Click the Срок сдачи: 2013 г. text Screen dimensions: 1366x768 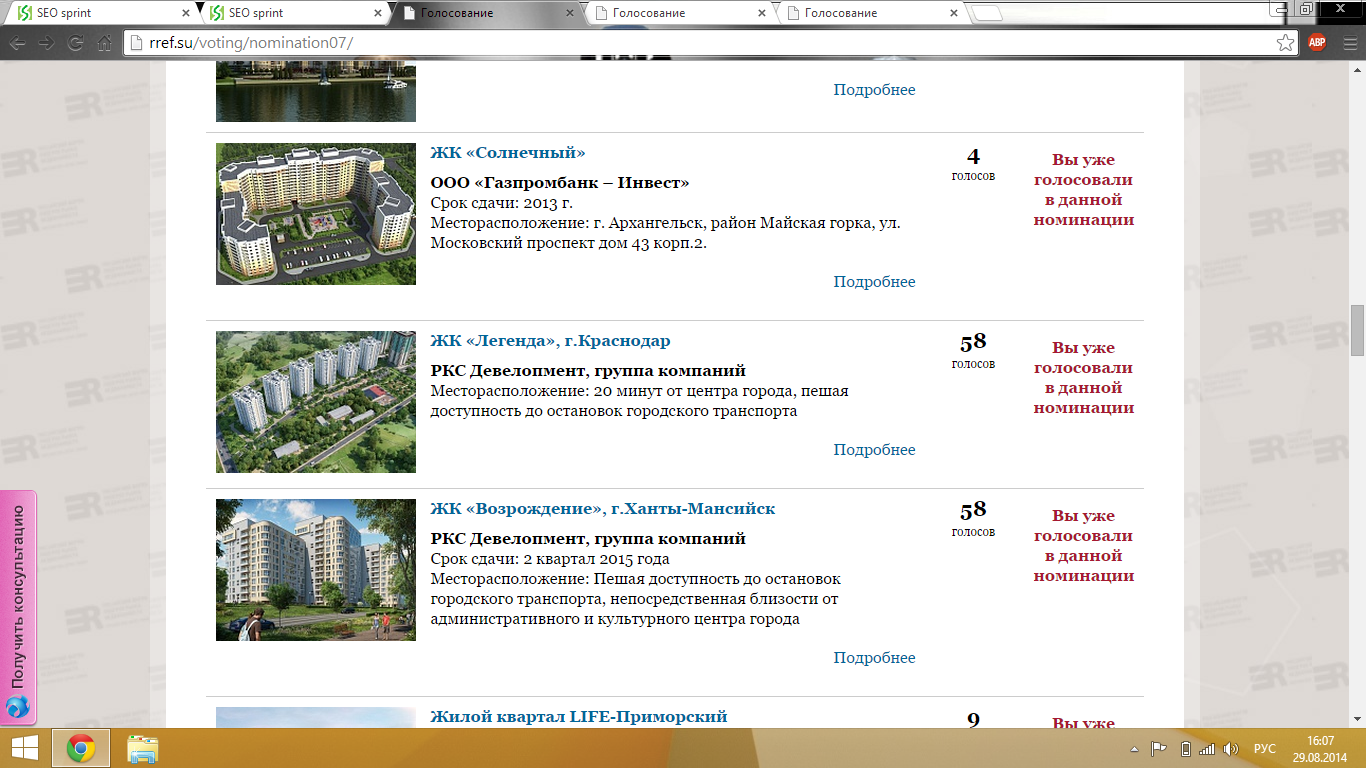pyautogui.click(x=502, y=203)
